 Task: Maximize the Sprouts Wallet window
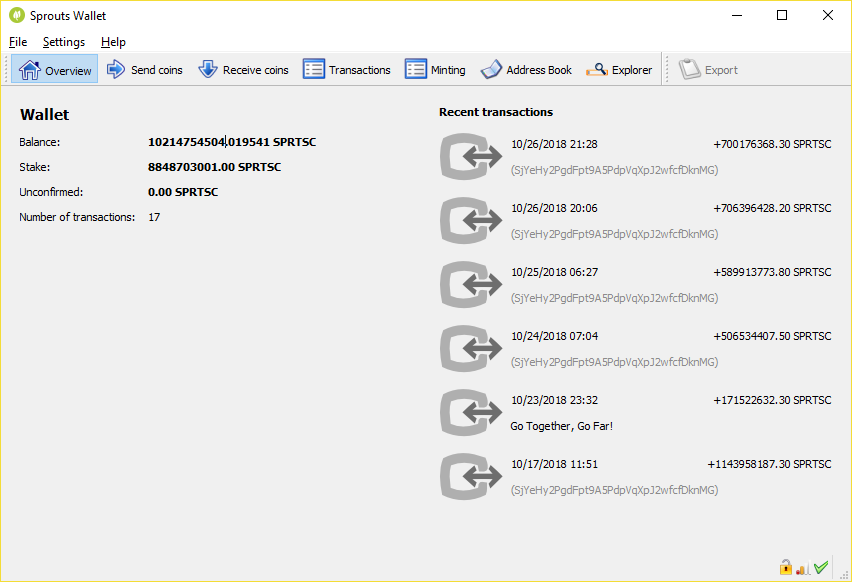coord(782,15)
